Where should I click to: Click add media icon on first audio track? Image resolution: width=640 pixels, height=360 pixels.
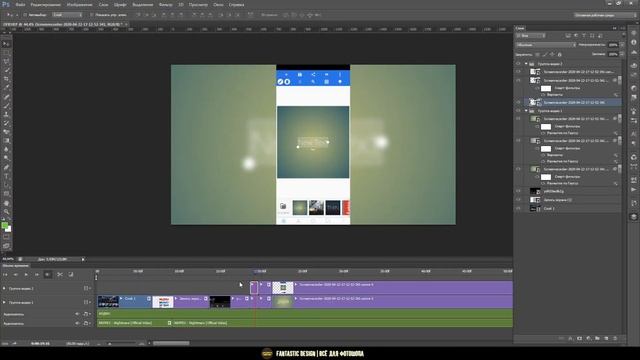86,314
